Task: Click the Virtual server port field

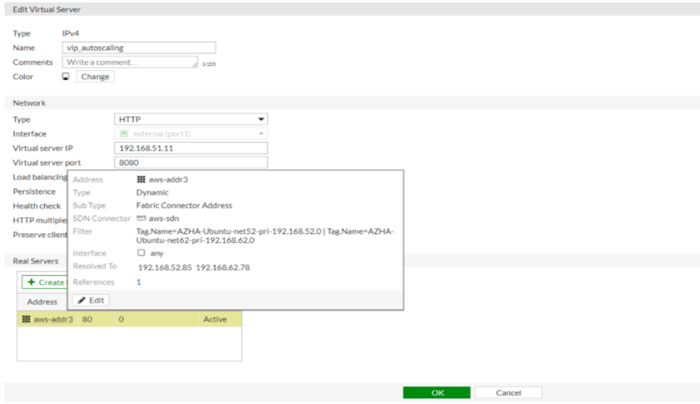Action: pos(192,163)
